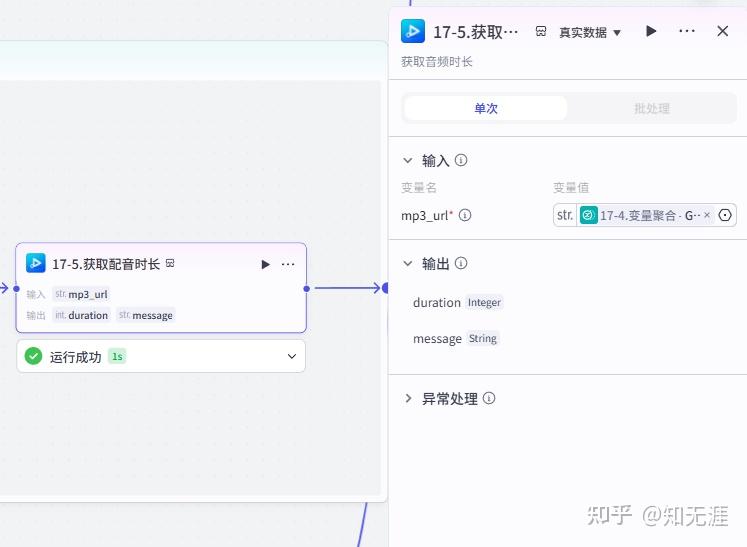Select the 17-5.获取配音时长 node title
Viewport: 747px width, 547px height.
pos(106,264)
